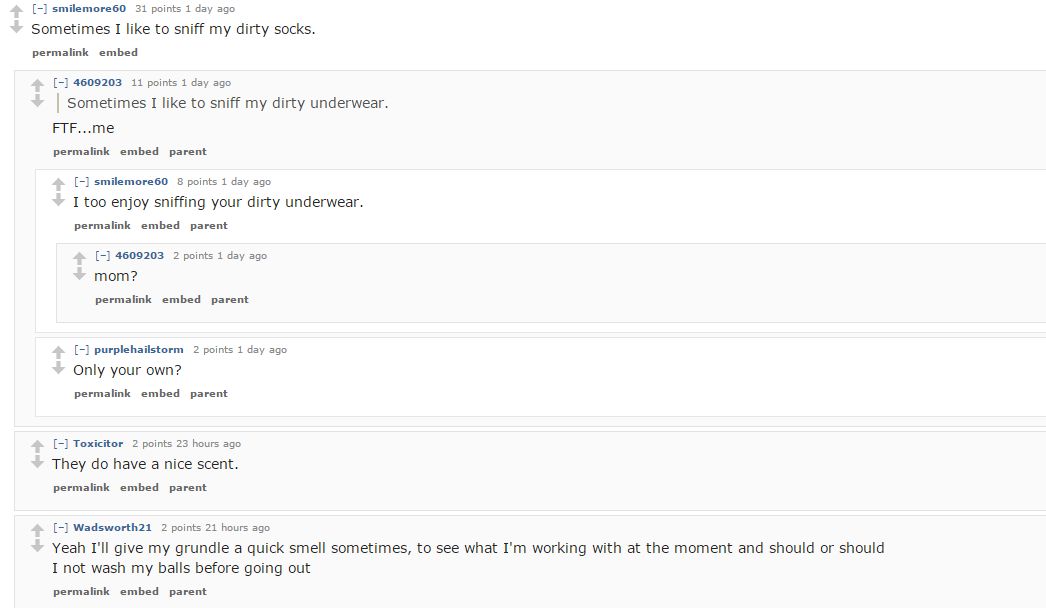This screenshot has height=608, width=1046.
Task: Upvote the "mom?" comment
Action: click(x=79, y=258)
